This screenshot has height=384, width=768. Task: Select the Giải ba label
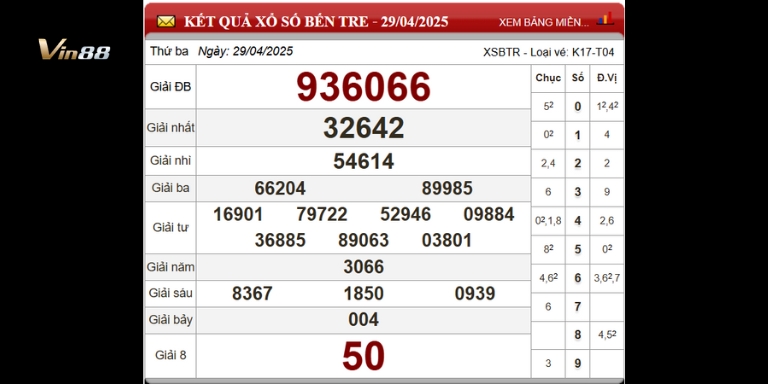[x=170, y=188]
